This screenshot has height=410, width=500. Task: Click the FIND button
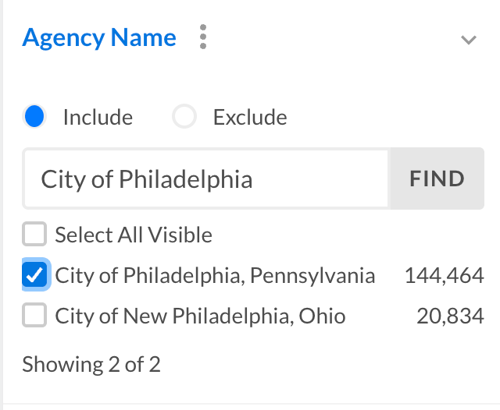point(437,179)
